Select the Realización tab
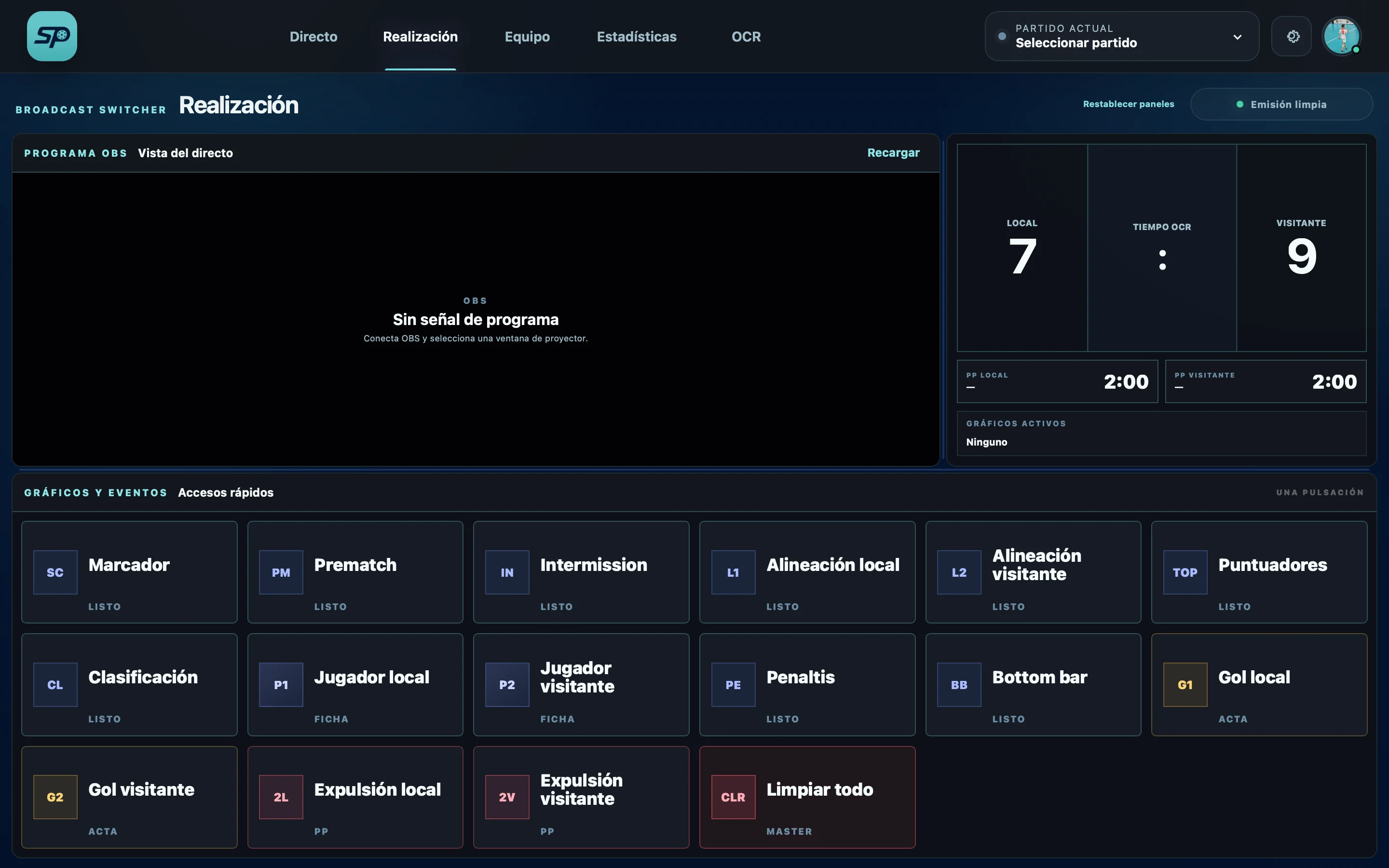Image resolution: width=1389 pixels, height=868 pixels. [x=420, y=37]
